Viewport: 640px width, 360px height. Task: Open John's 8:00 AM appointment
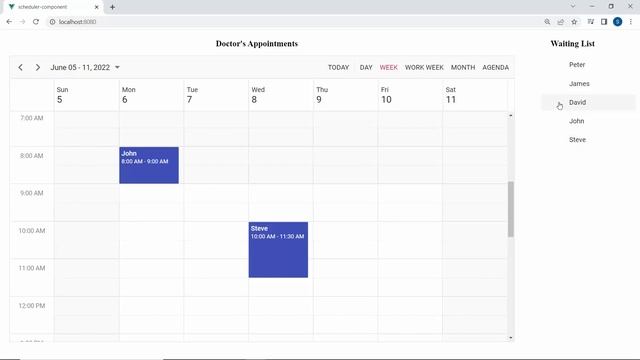(149, 165)
